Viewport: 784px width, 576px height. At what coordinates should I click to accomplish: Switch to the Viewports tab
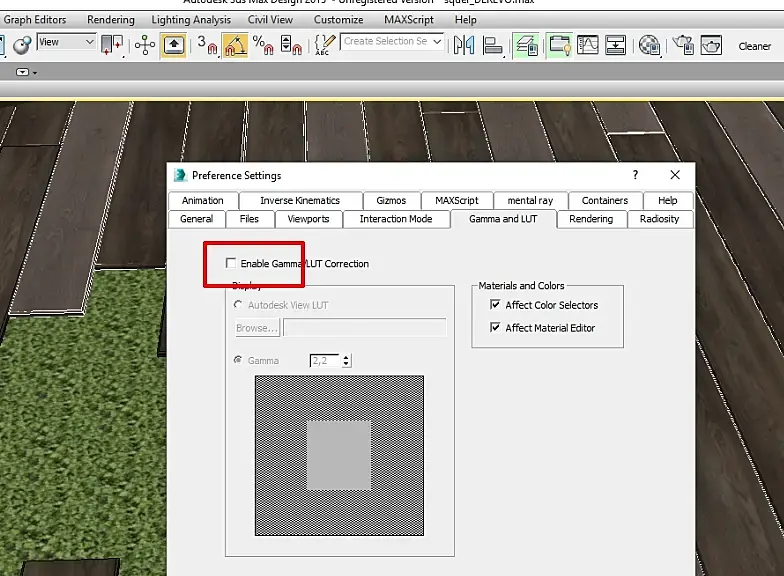[308, 219]
